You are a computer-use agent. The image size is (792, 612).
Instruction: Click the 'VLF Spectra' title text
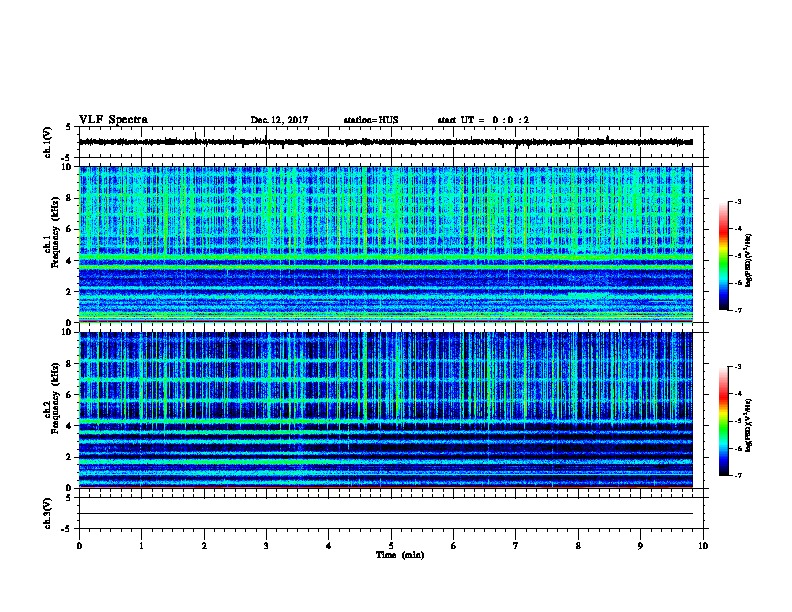pyautogui.click(x=113, y=120)
